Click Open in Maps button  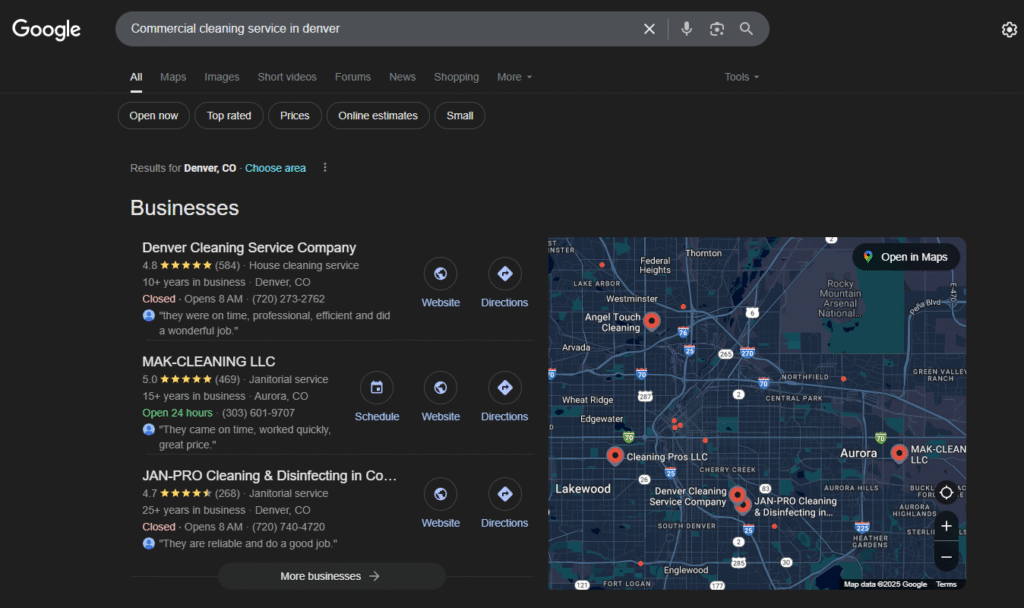click(x=906, y=257)
